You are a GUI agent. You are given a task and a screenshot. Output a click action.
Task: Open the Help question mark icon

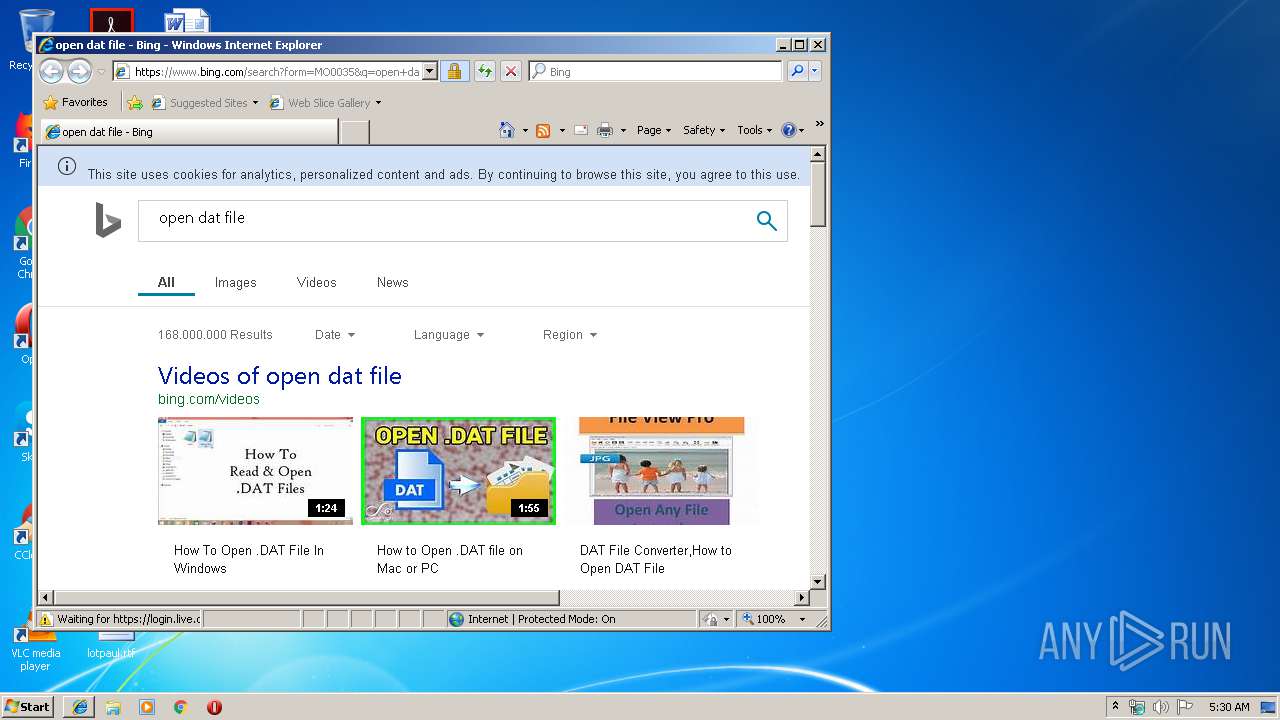[x=788, y=130]
